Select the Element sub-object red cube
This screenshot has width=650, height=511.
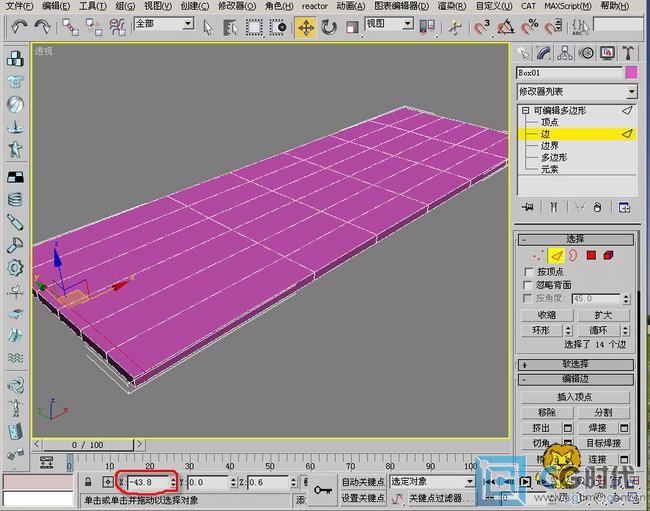tap(609, 255)
